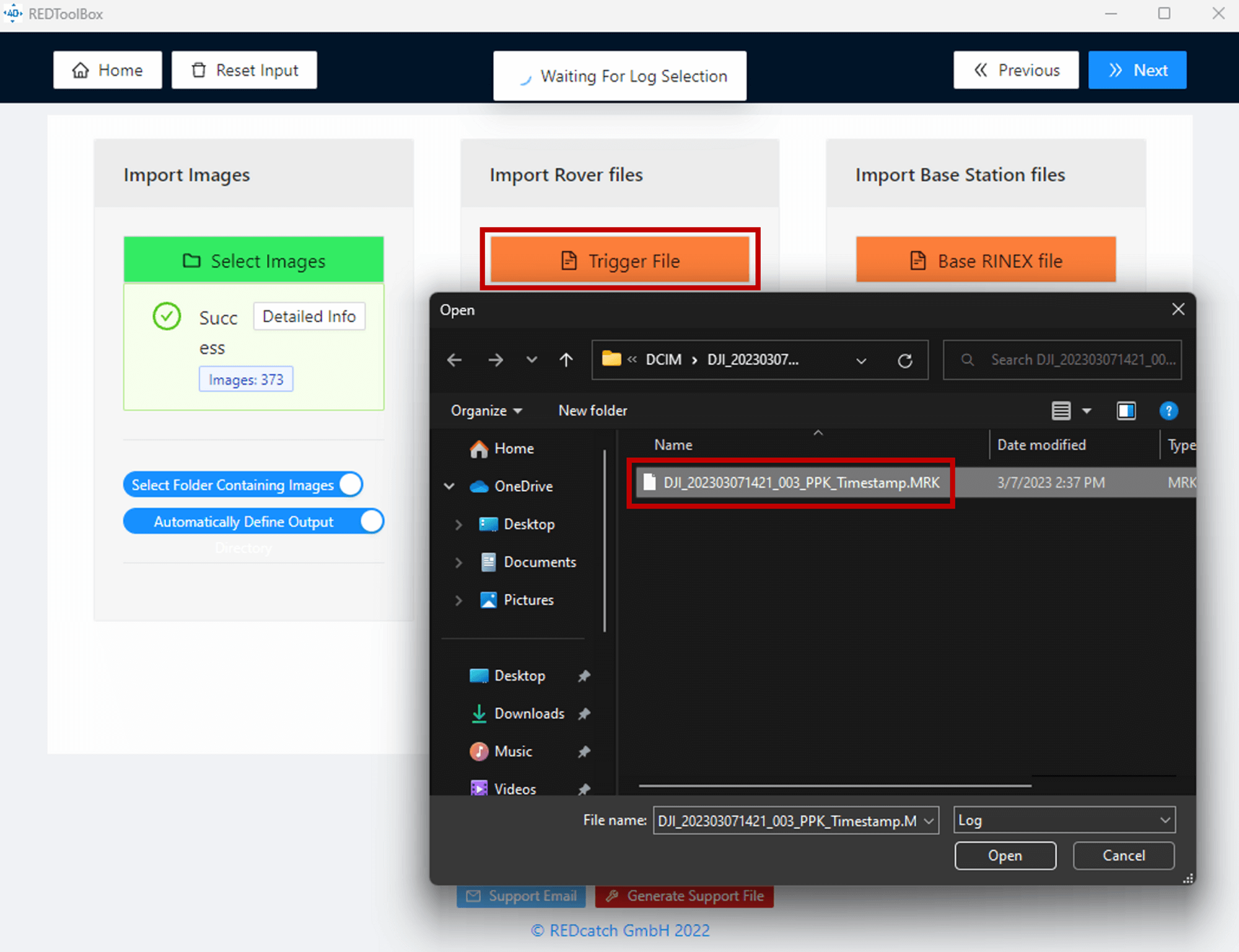Collapse the OneDrive tree item

[x=449, y=486]
